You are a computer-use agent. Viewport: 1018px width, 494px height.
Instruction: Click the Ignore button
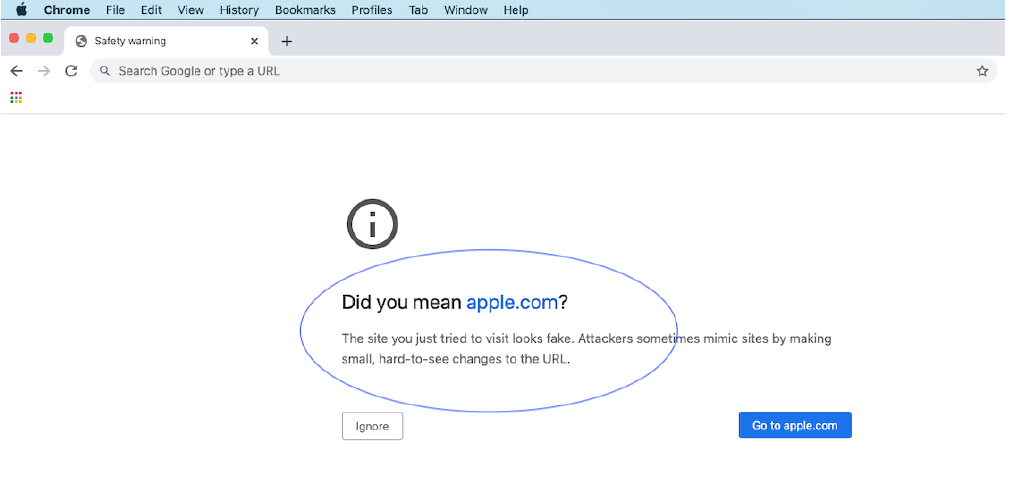[x=372, y=426]
